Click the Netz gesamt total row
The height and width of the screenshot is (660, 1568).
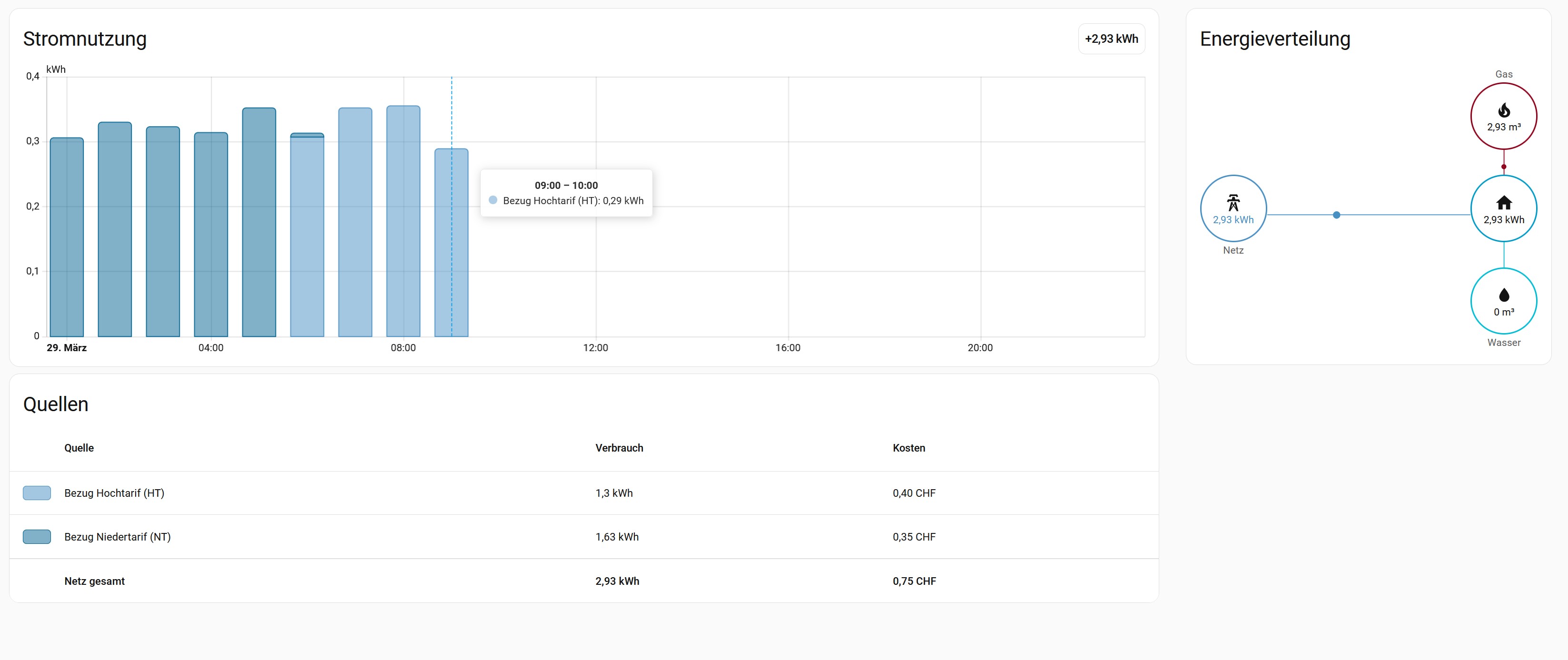(x=94, y=581)
